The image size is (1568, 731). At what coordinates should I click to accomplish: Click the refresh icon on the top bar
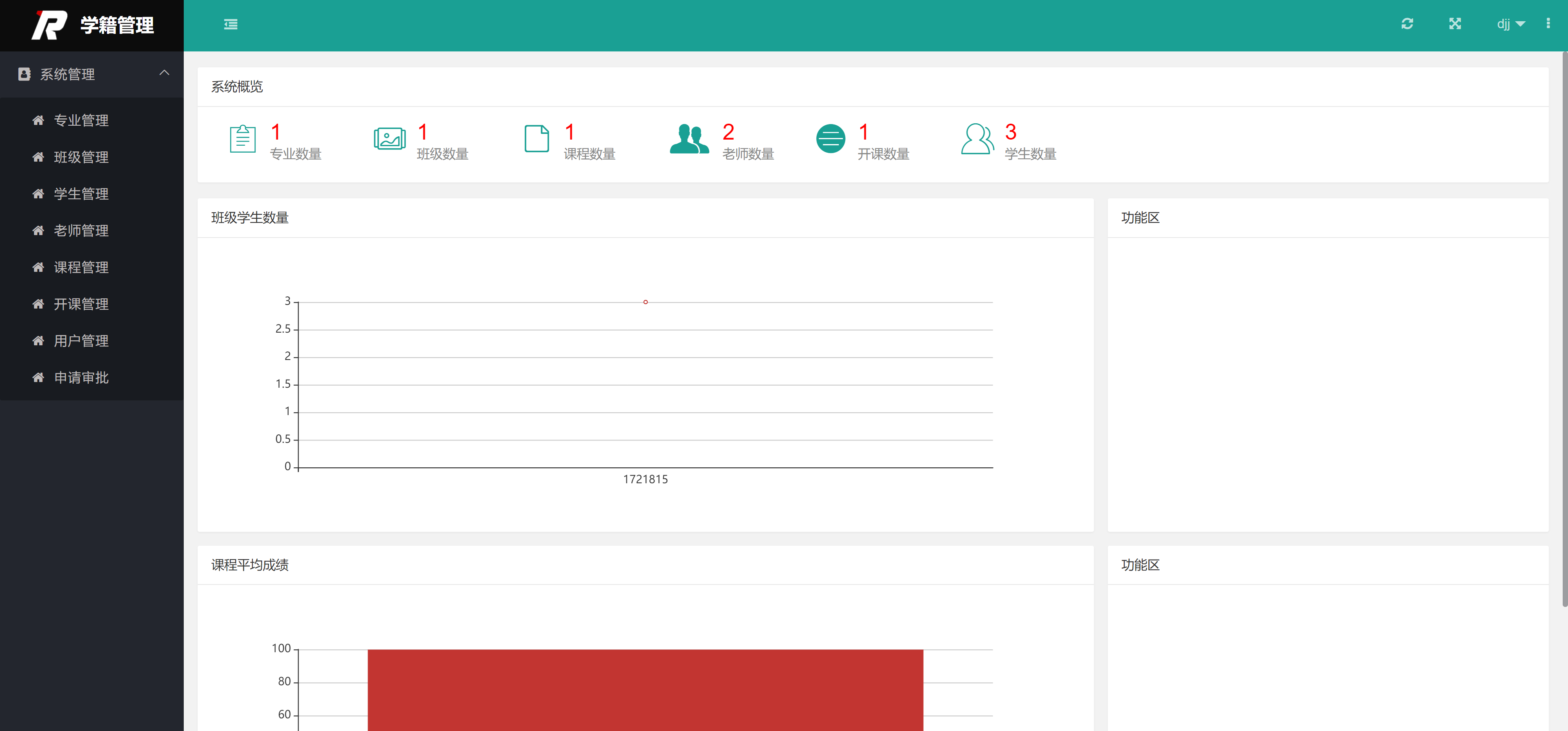coord(1407,24)
